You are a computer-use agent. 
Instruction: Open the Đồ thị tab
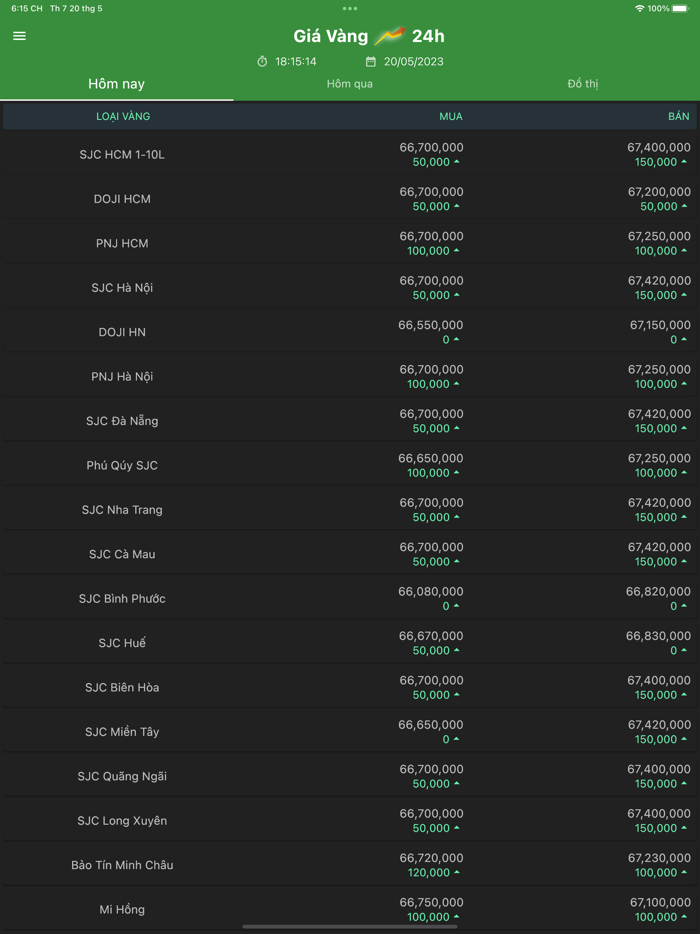tap(583, 84)
